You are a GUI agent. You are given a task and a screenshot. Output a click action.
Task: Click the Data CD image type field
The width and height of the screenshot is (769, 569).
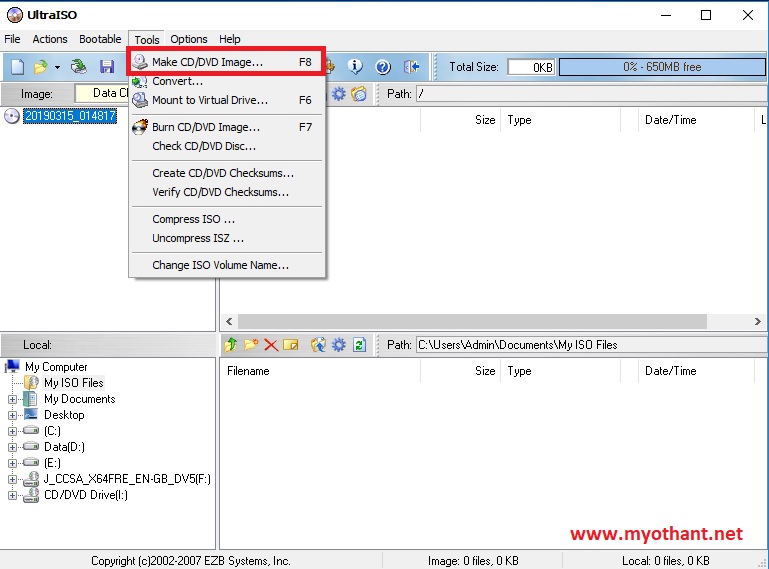click(102, 93)
